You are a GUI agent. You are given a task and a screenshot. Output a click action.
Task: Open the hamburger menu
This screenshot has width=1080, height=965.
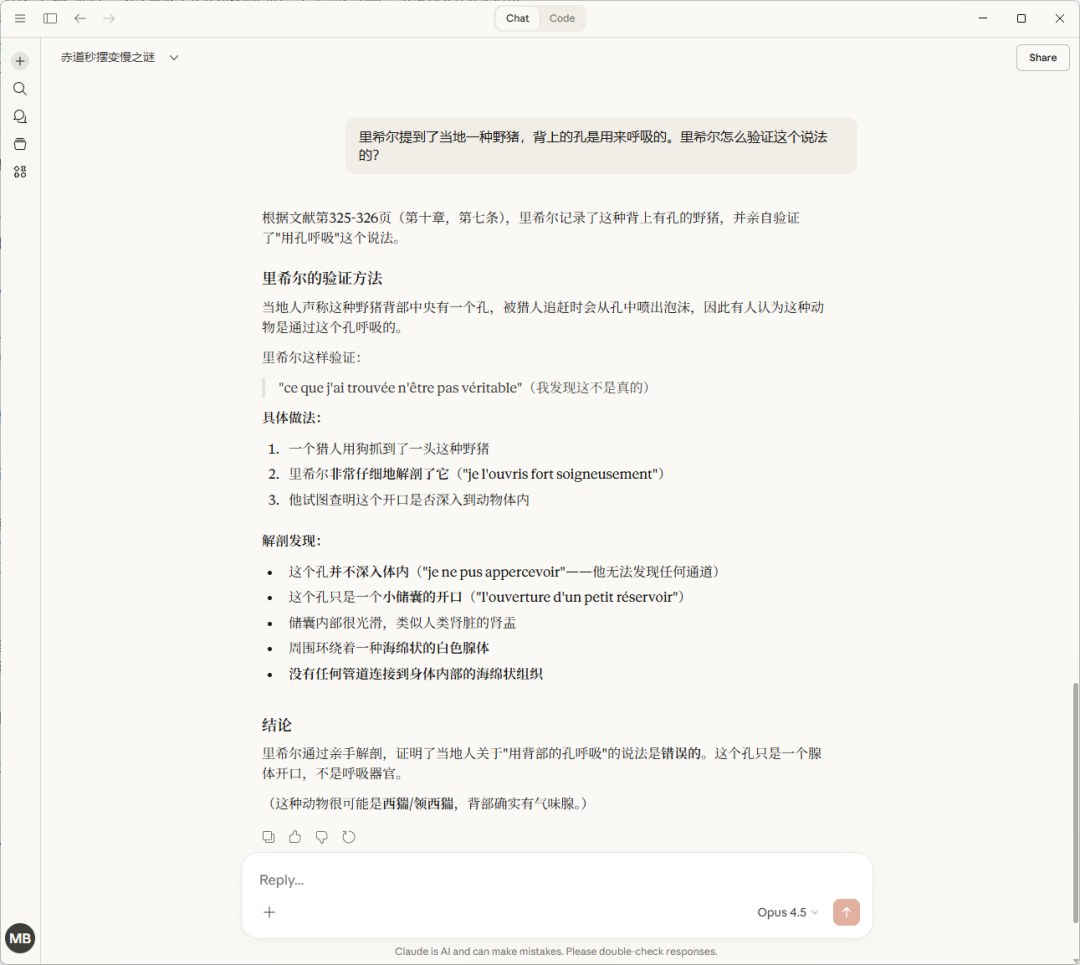pyautogui.click(x=20, y=19)
